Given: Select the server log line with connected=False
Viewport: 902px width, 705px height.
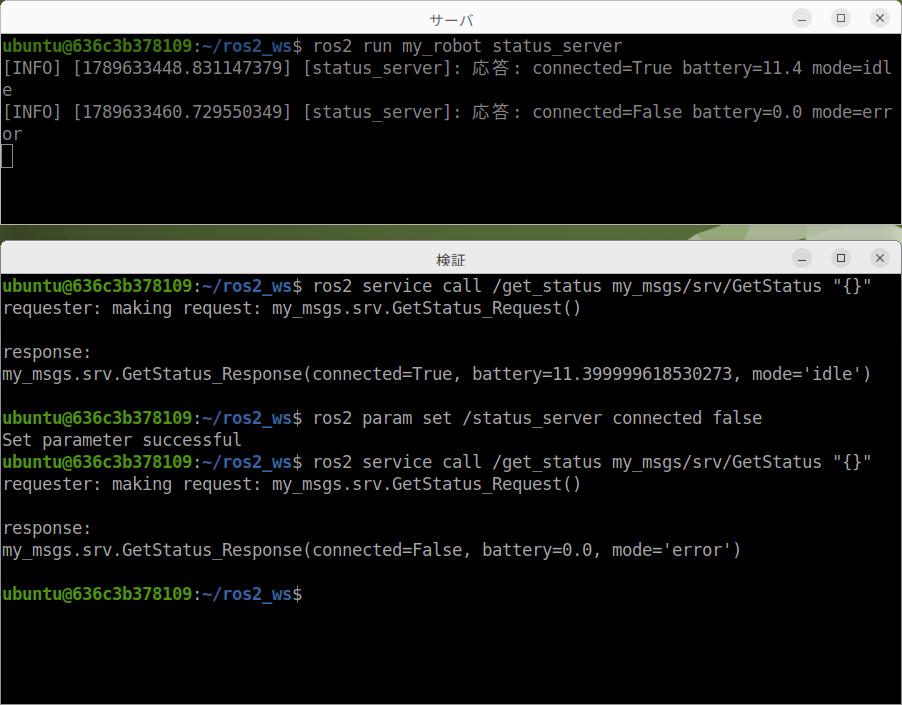Looking at the screenshot, I should pyautogui.click(x=447, y=122).
